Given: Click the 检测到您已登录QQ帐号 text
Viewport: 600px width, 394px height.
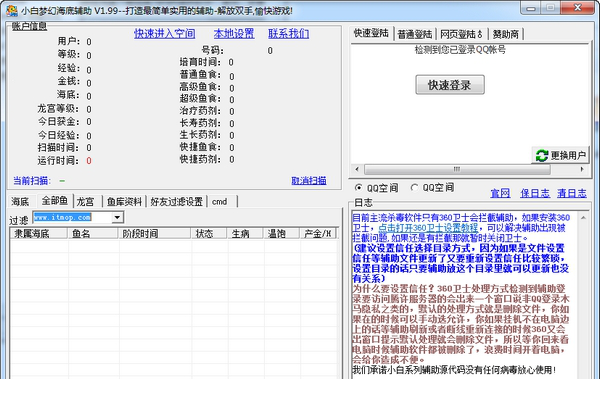Looking at the screenshot, I should click(460, 49).
